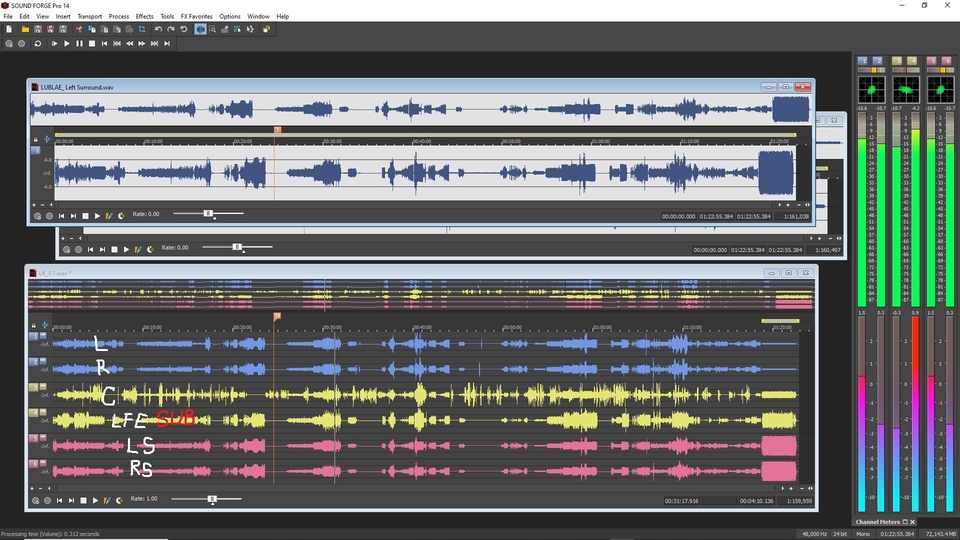Collapse channel 5 in LK_5.1.wav window
This screenshot has width=960, height=540.
(43, 438)
